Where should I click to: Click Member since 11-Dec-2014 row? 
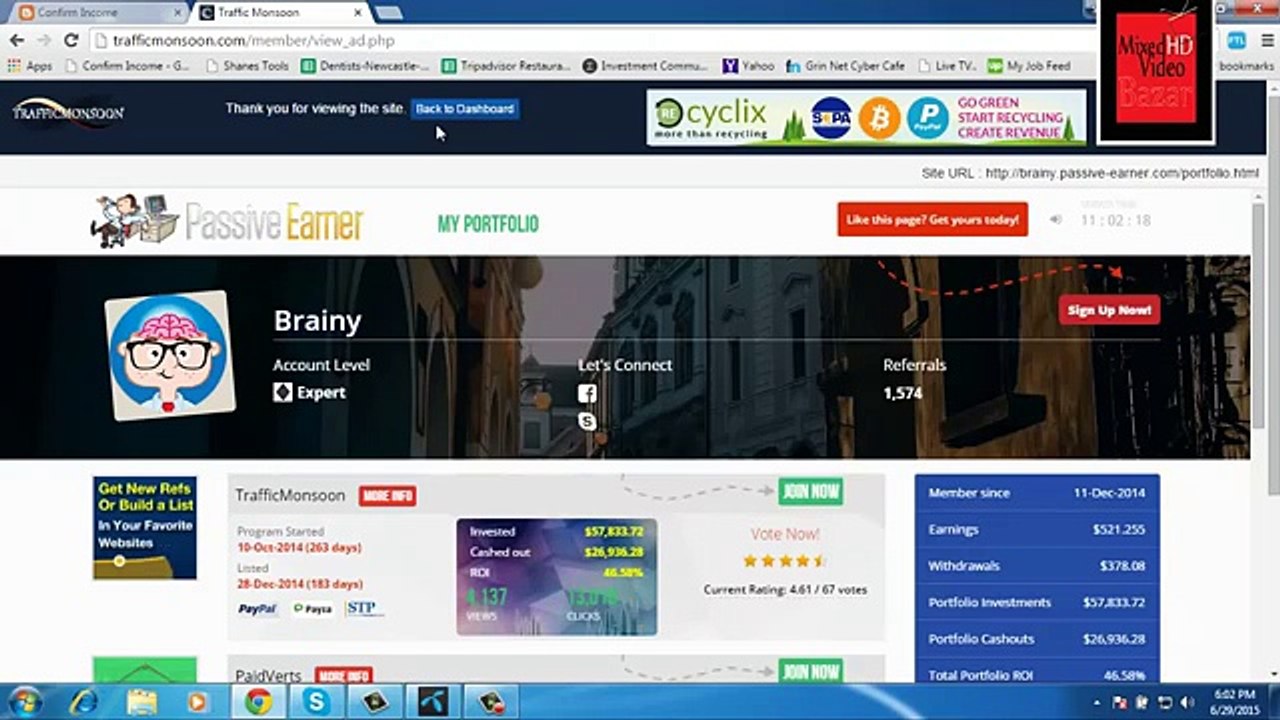click(1037, 493)
